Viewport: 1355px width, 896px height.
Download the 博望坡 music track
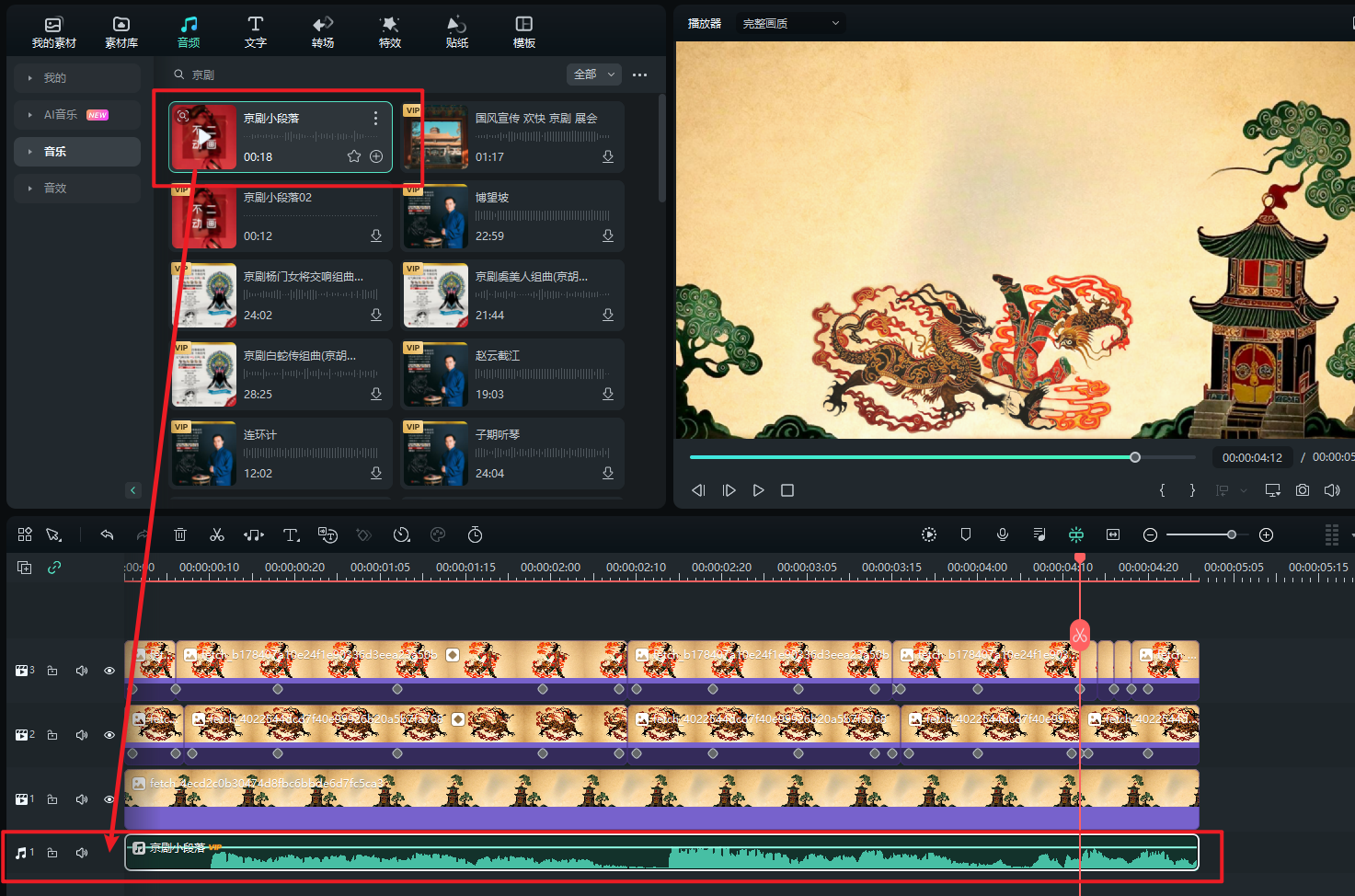608,235
